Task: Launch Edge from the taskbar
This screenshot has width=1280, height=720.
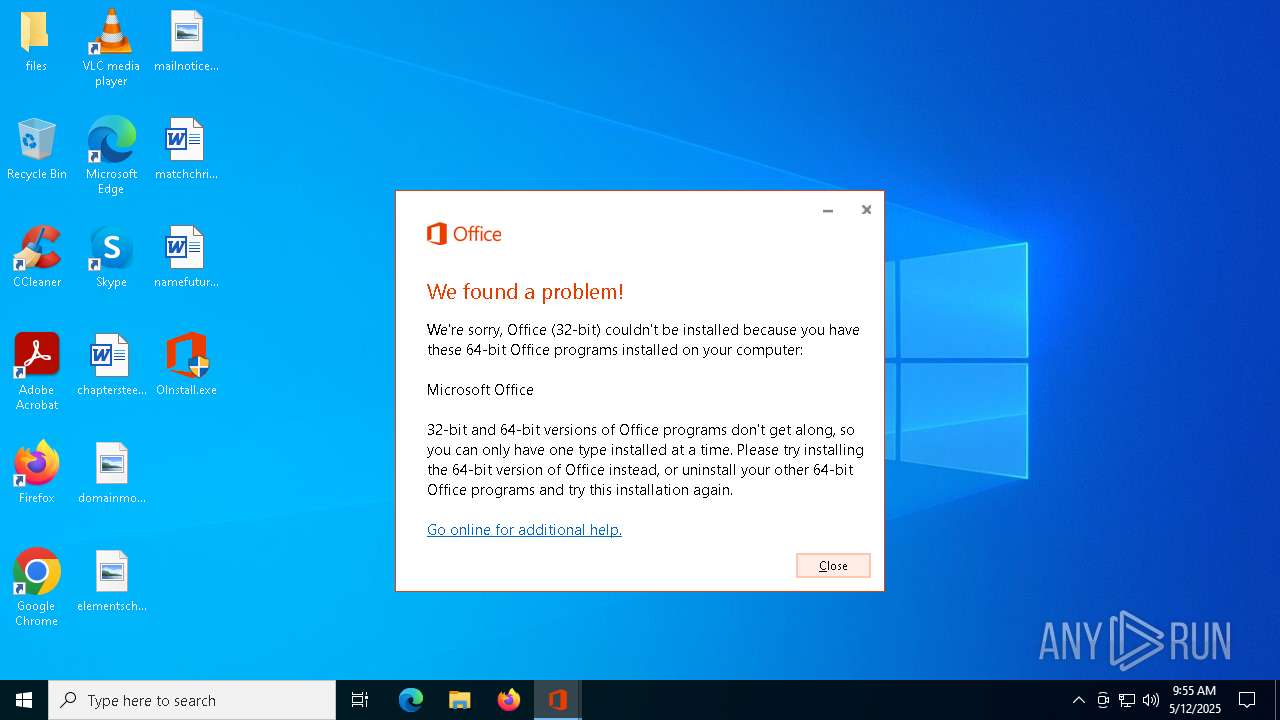Action: click(411, 700)
